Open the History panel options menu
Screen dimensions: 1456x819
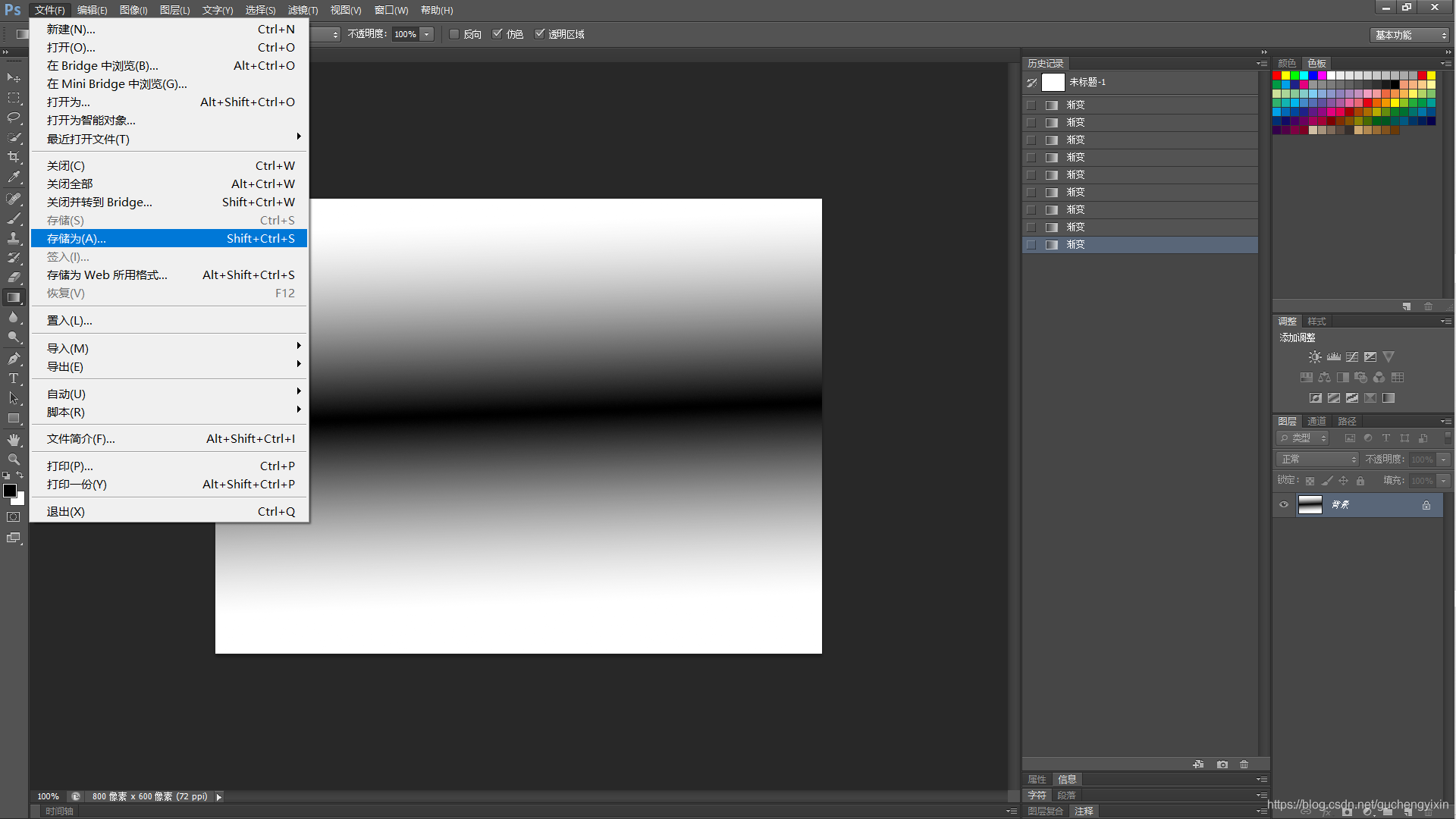[1261, 64]
